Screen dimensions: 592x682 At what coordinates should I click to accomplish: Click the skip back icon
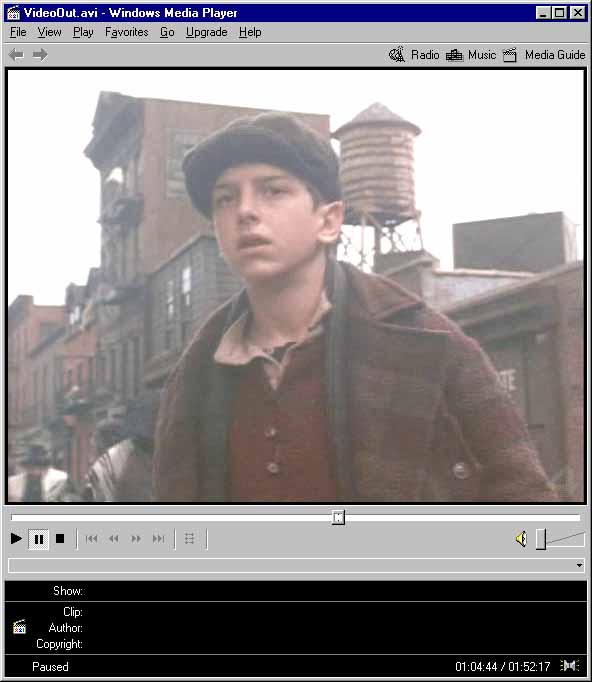tap(91, 539)
